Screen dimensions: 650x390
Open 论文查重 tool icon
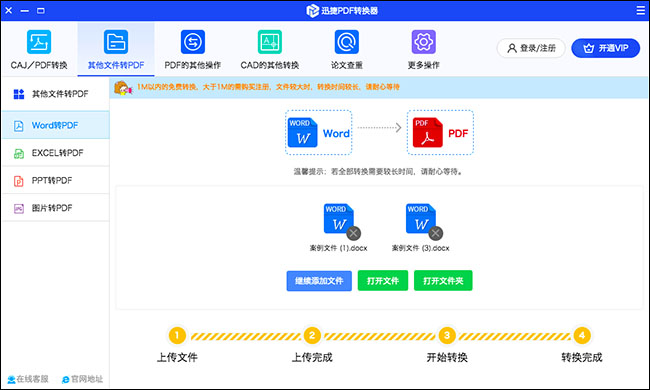(x=347, y=42)
